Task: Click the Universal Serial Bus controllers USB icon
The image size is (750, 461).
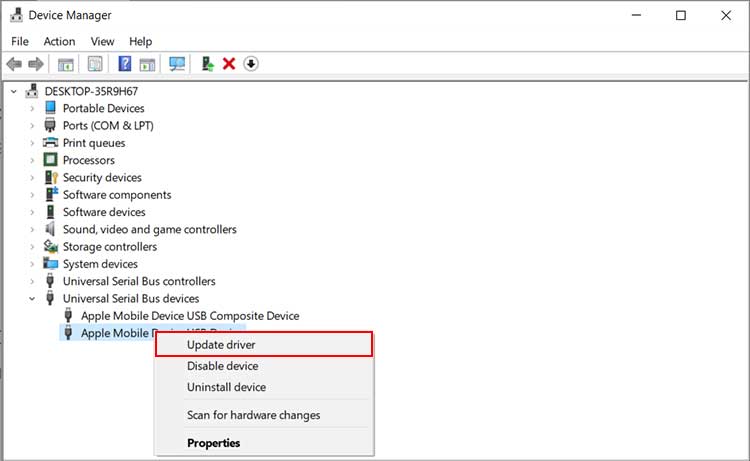Action: (x=50, y=281)
